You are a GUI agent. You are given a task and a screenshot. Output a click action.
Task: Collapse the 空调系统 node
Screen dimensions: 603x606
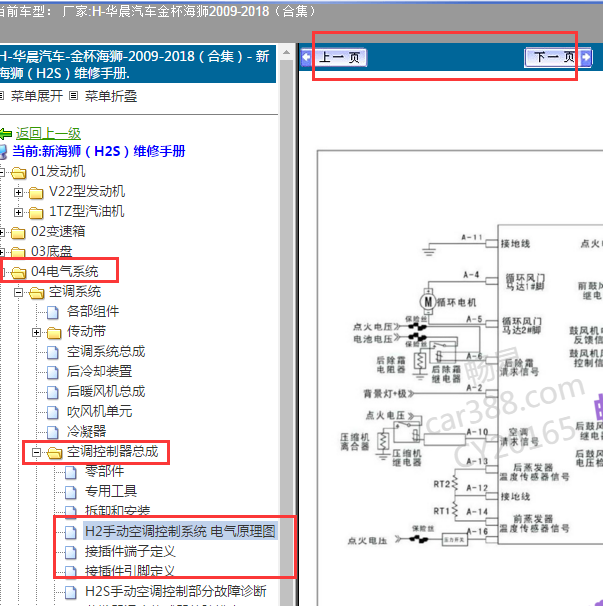pos(18,293)
